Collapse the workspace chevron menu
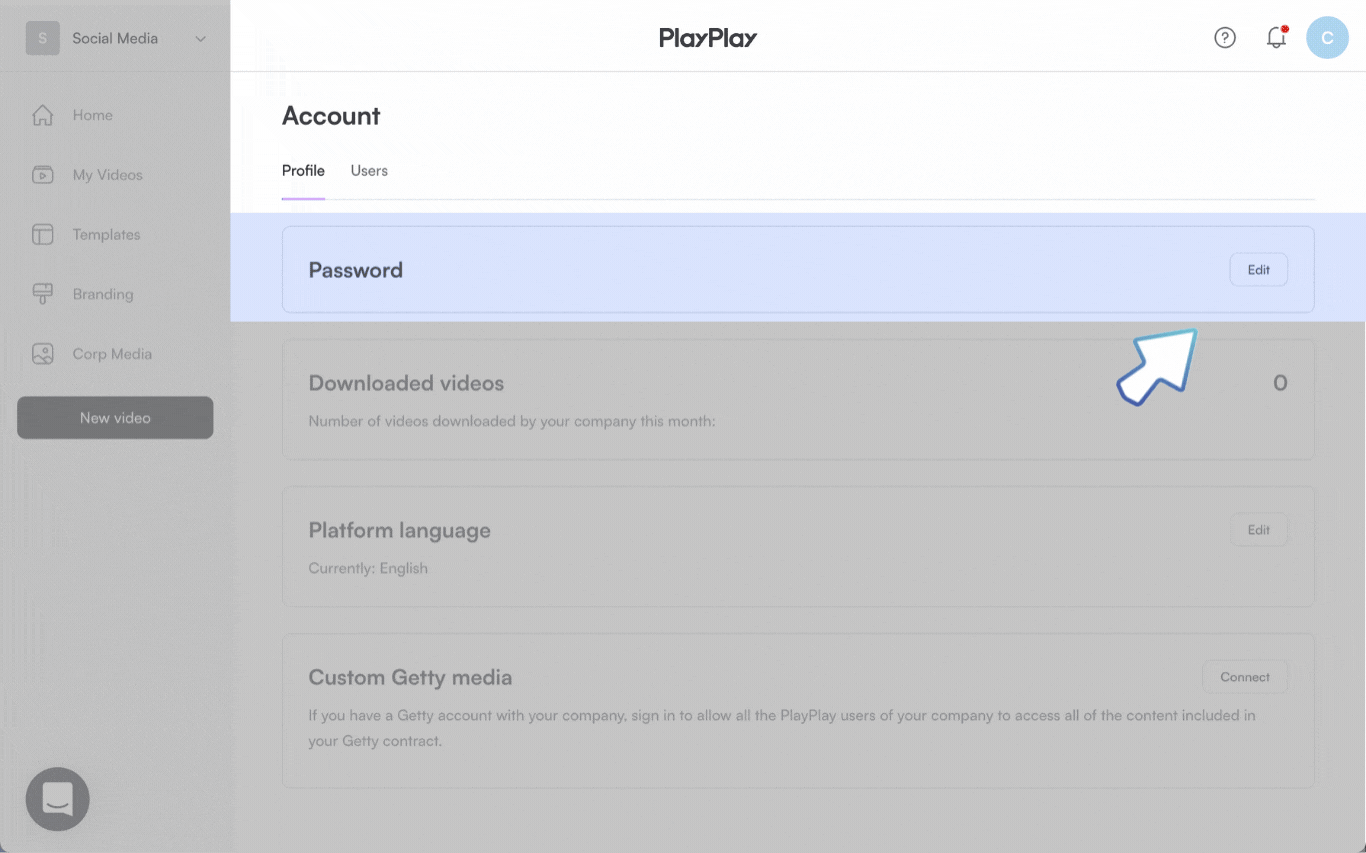Screen dimensions: 1366x853 pyautogui.click(x=200, y=38)
